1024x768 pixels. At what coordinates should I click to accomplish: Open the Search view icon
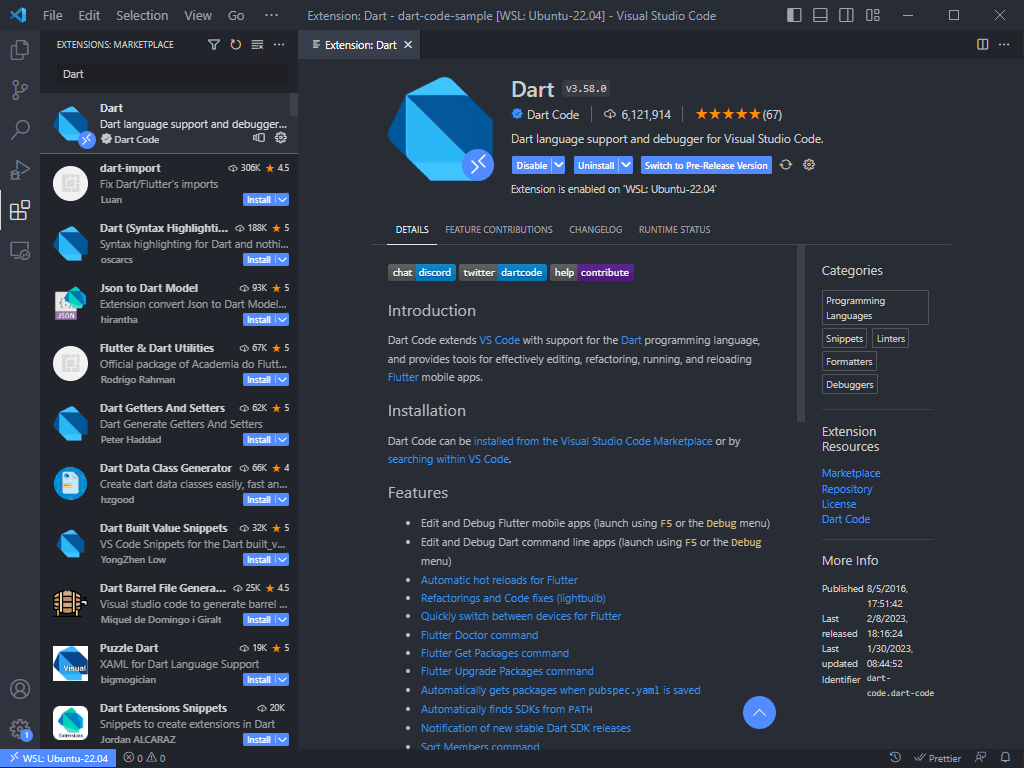[x=20, y=130]
